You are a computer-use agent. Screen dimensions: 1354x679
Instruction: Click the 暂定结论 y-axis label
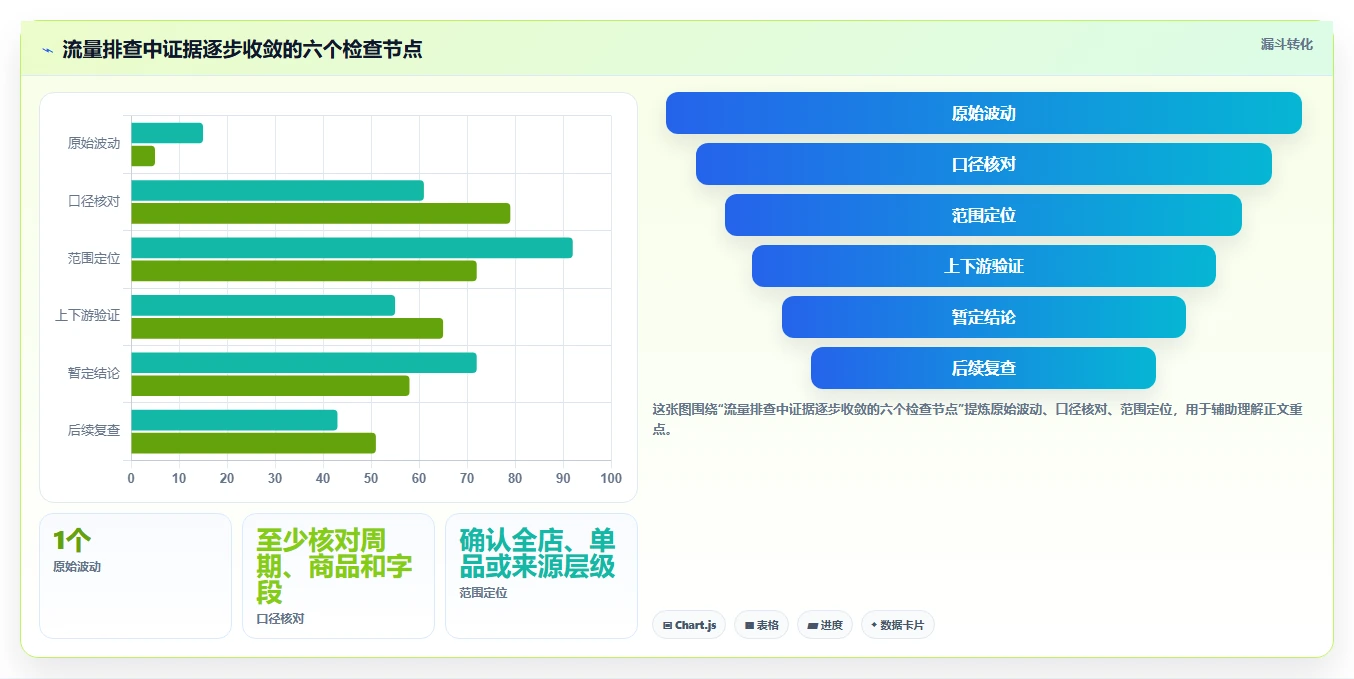point(94,374)
